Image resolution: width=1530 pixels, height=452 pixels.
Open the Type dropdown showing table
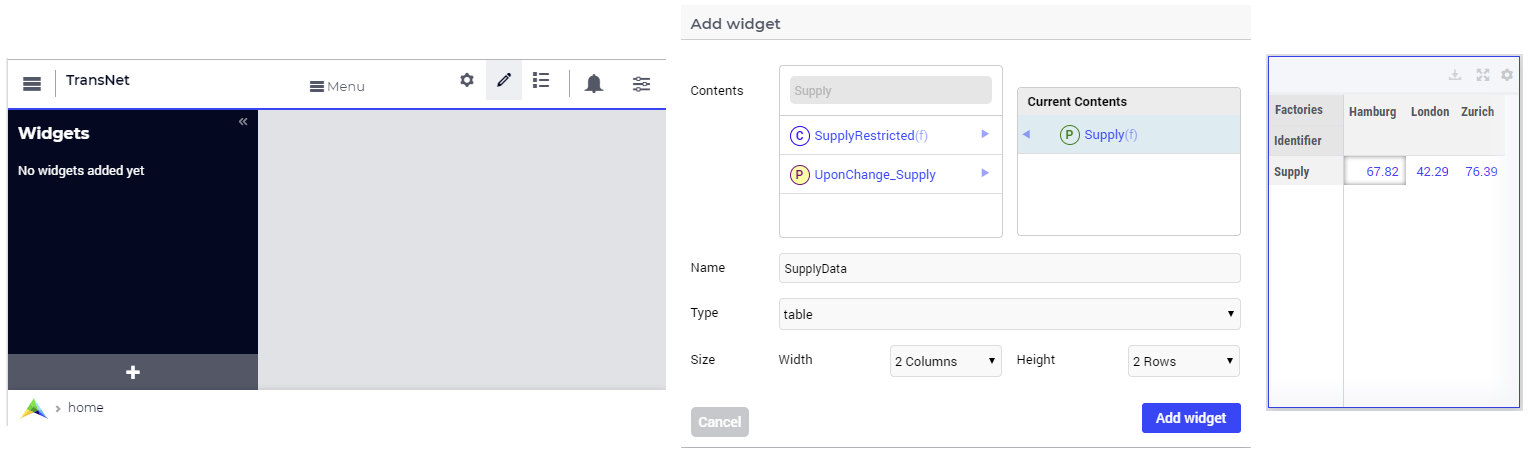tap(1010, 314)
